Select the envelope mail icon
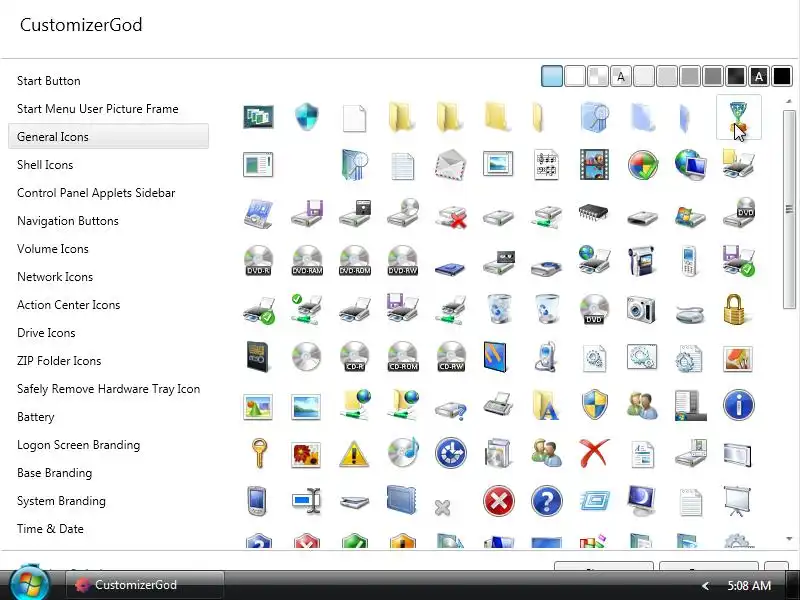 click(x=451, y=165)
